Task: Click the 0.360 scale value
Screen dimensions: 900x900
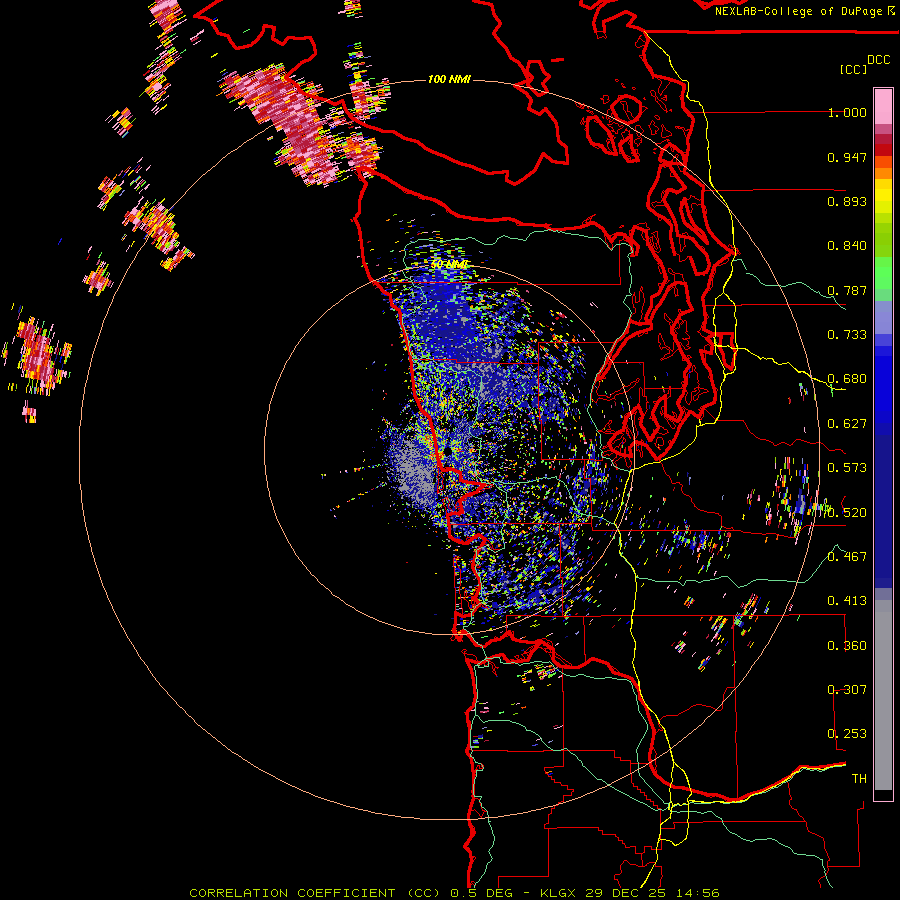Action: coord(847,645)
